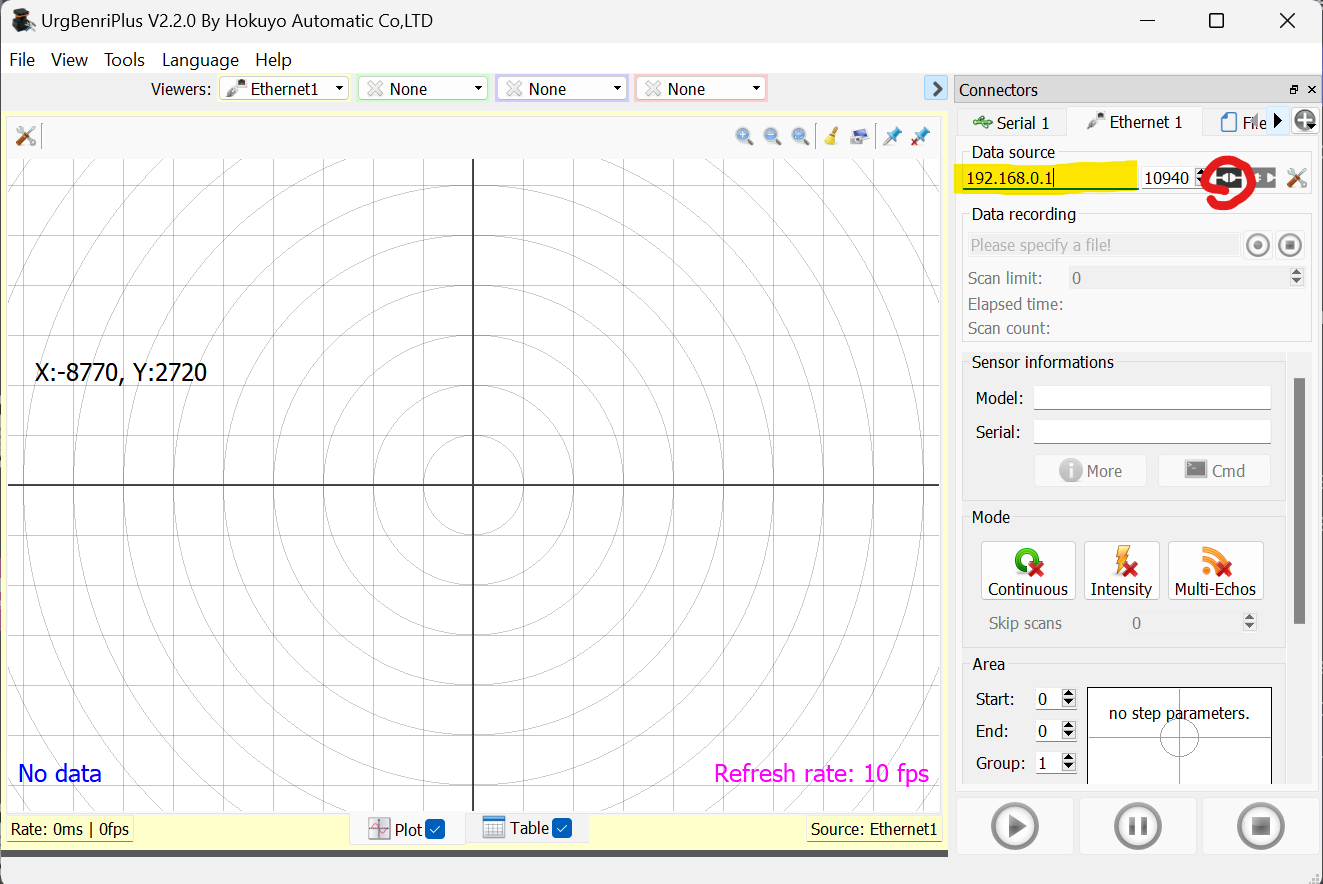This screenshot has height=884, width=1323.
Task: Click the broom clear-view icon
Action: coord(830,137)
